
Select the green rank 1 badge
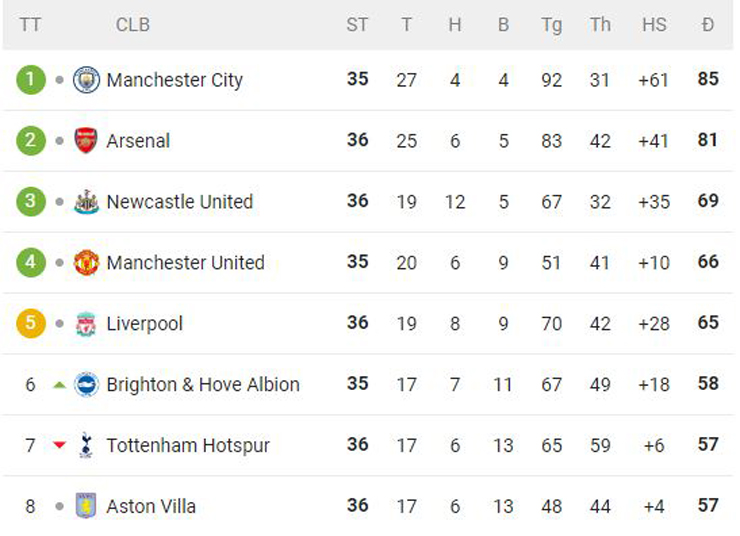[31, 80]
